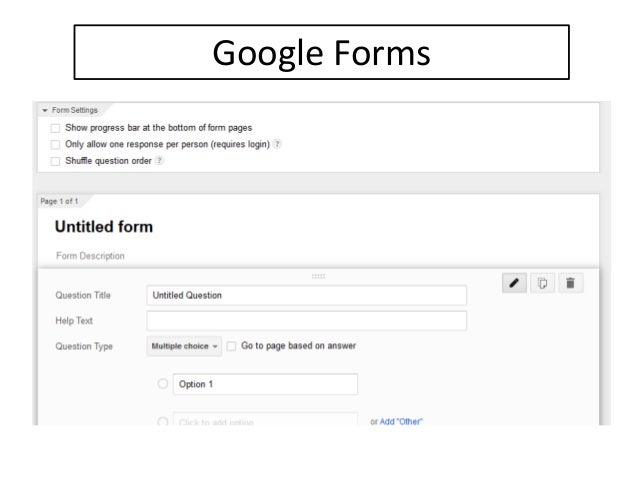
Task: Duplicate the question using copy icon
Action: [542, 283]
